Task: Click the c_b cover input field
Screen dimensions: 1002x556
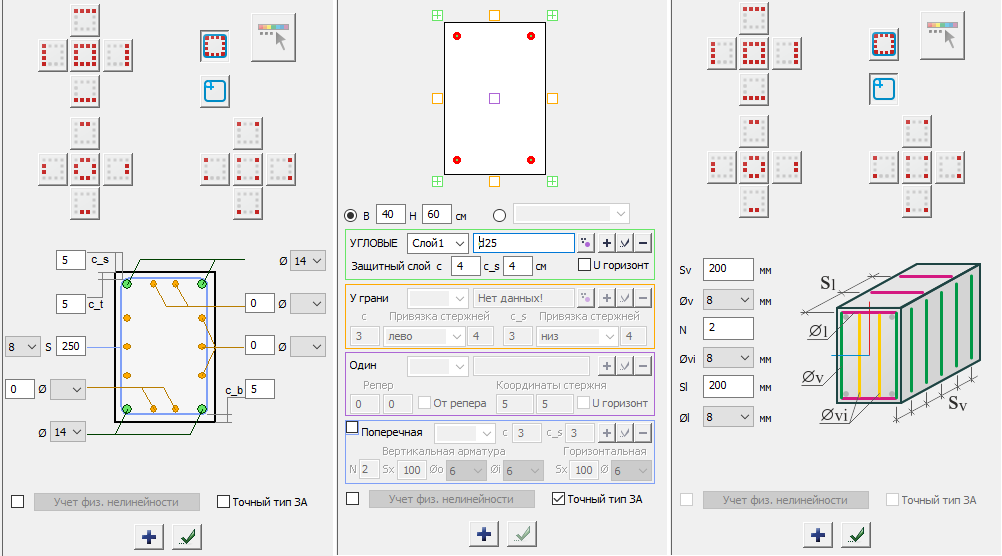Action: click(x=259, y=388)
